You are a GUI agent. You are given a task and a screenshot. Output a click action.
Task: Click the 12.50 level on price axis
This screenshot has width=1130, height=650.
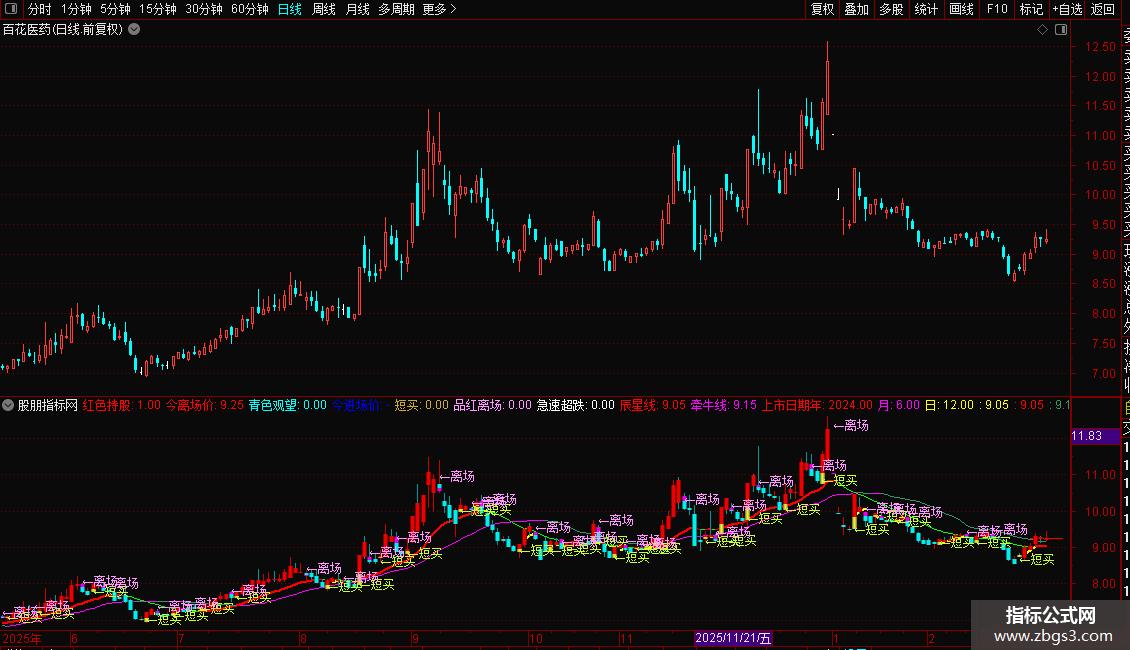coord(1100,47)
